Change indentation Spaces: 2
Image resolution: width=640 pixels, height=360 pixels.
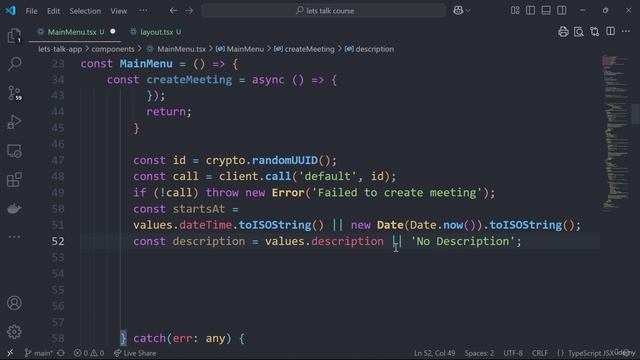pyautogui.click(x=479, y=353)
